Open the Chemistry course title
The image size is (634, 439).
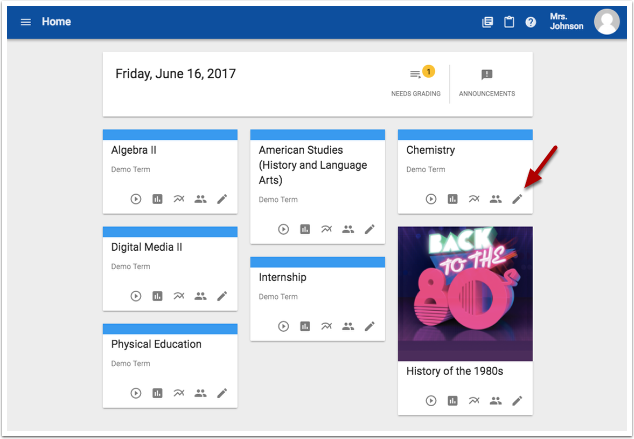(x=430, y=150)
